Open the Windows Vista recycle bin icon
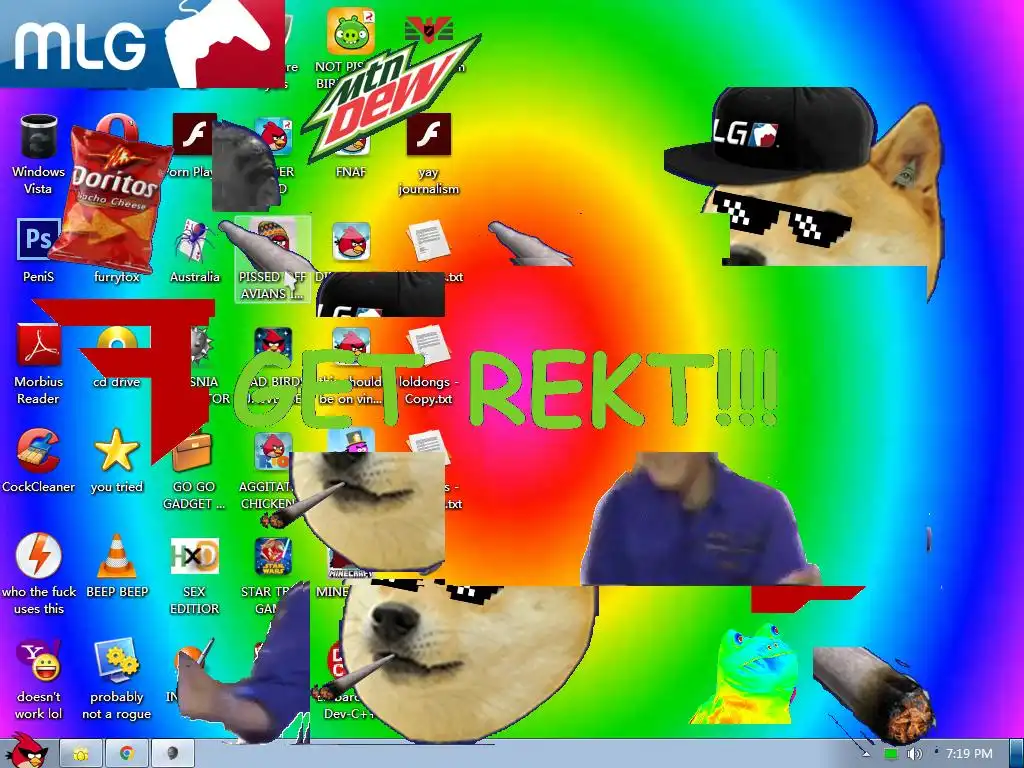Image resolution: width=1024 pixels, height=768 pixels. (x=39, y=136)
